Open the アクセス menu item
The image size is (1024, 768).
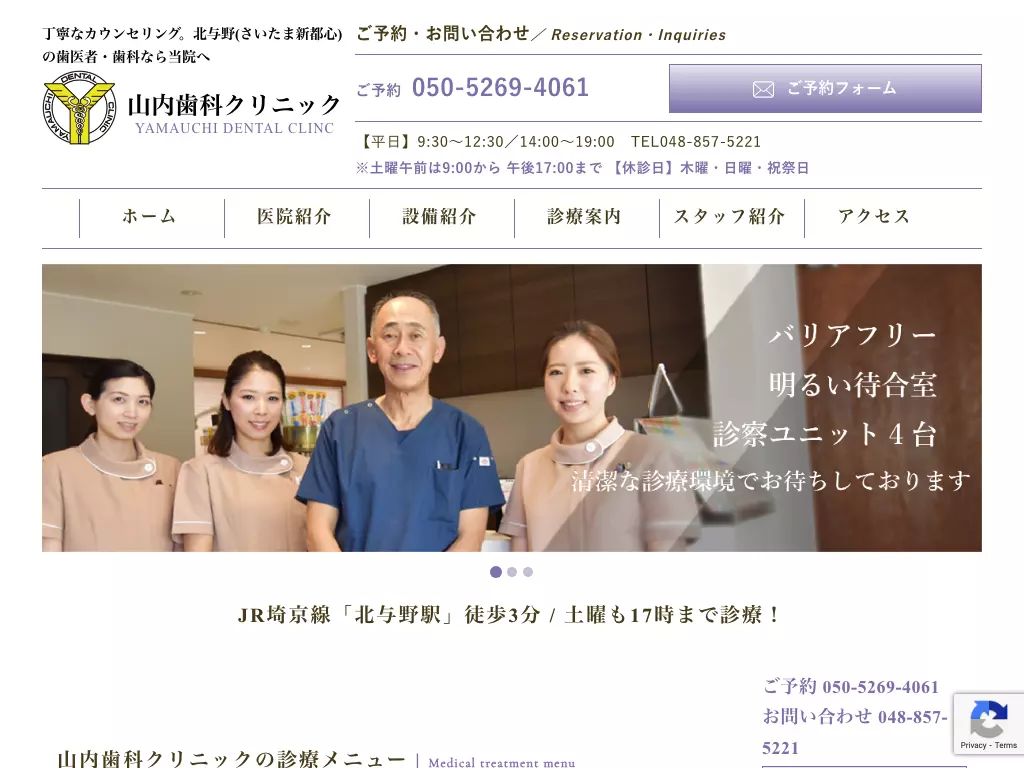[874, 217]
